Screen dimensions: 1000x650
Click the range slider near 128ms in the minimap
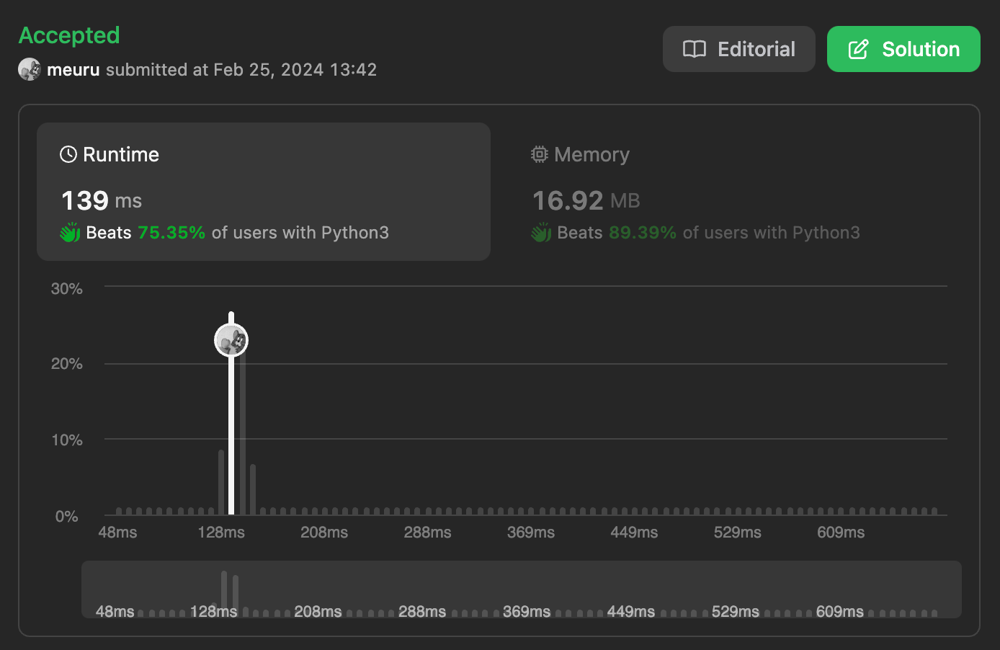pyautogui.click(x=224, y=590)
